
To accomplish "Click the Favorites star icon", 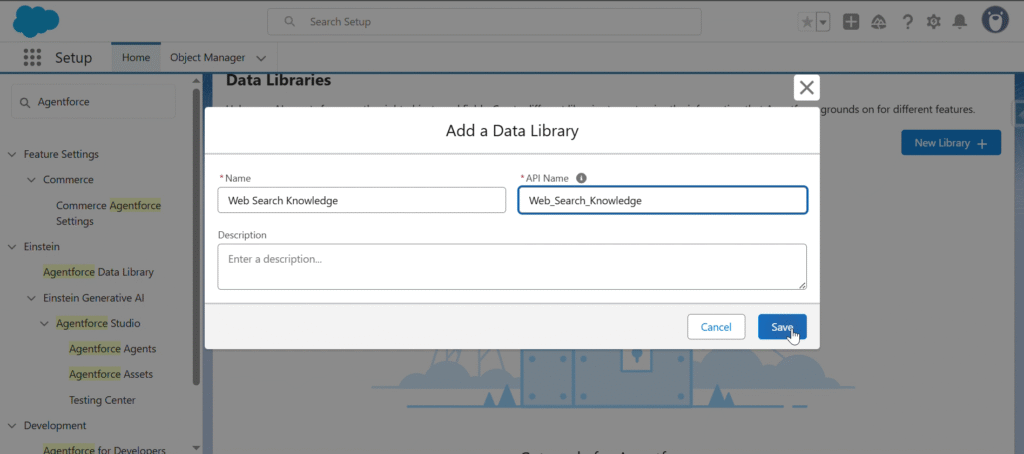I will click(x=807, y=22).
